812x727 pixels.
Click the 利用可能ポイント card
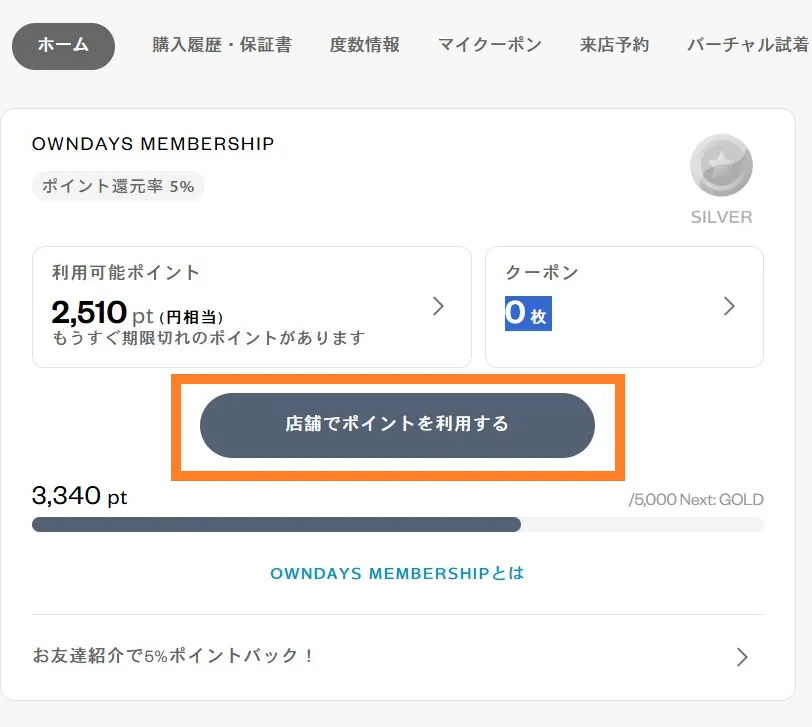(x=252, y=307)
